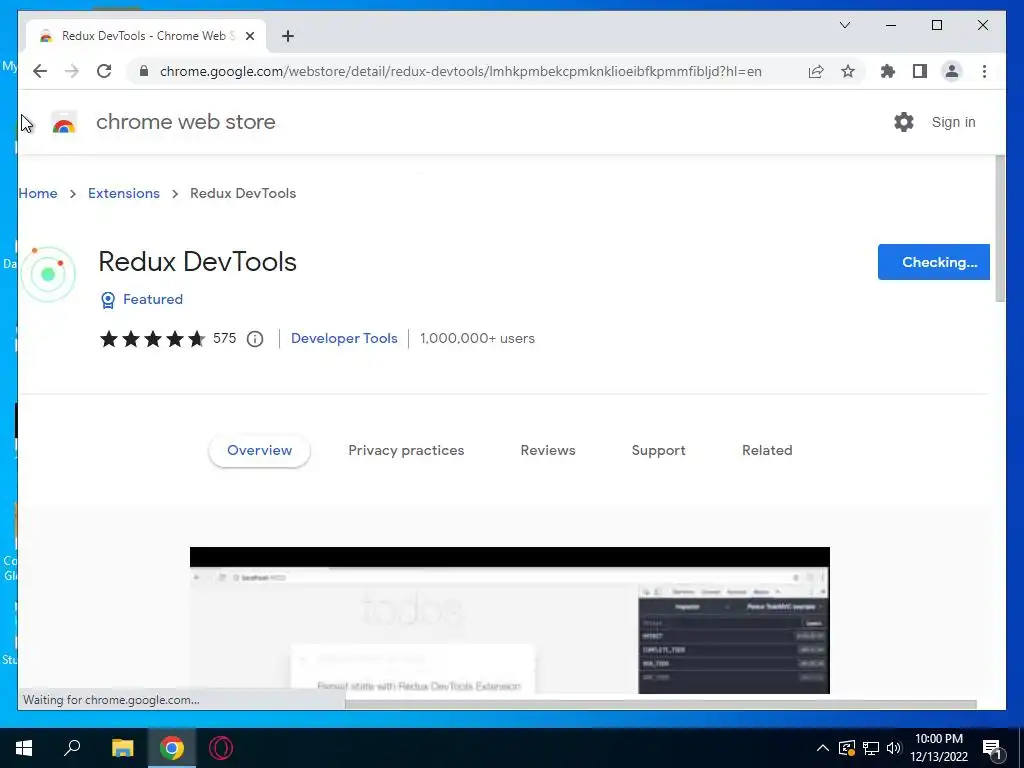Open Web Store settings gear
Viewport: 1024px width, 768px height.
[904, 122]
